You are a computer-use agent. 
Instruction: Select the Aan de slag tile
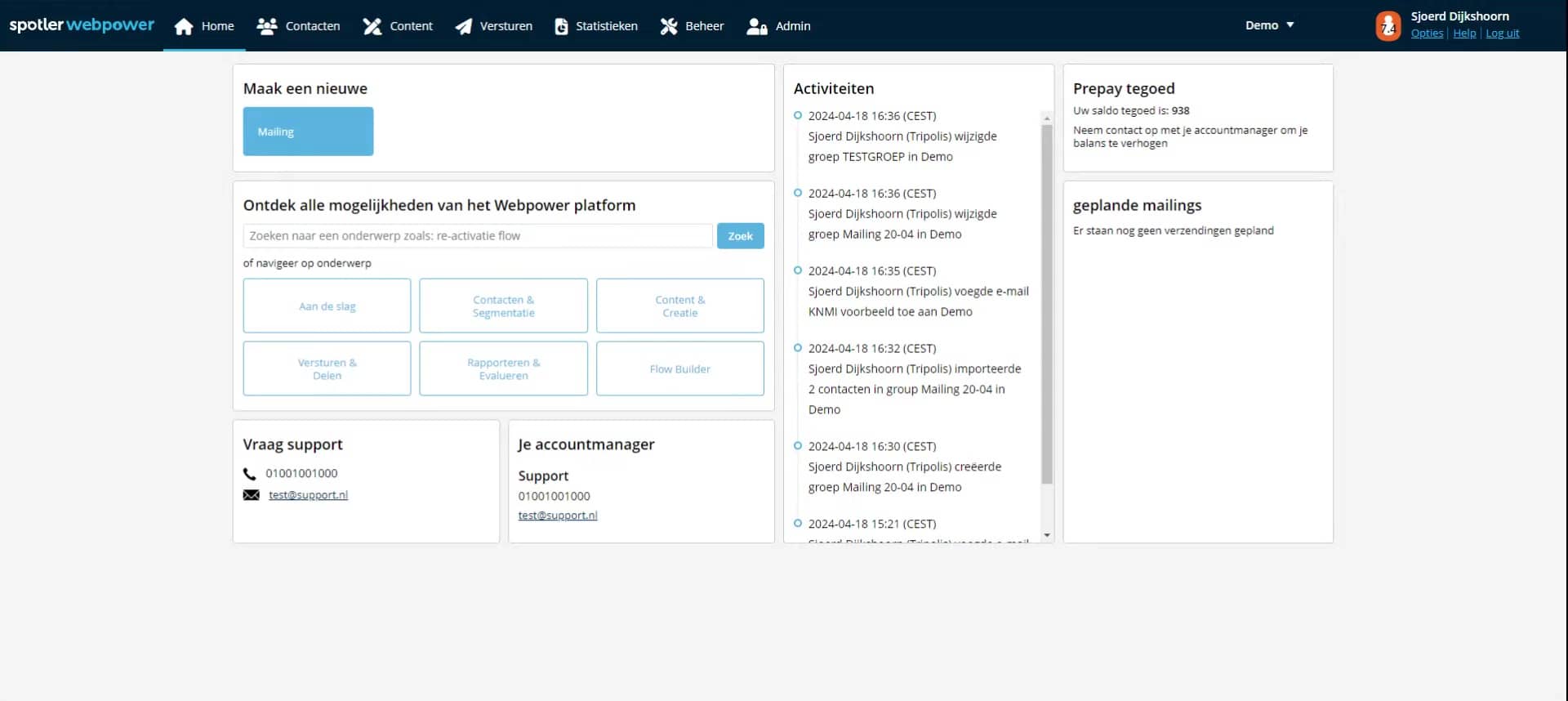click(327, 306)
